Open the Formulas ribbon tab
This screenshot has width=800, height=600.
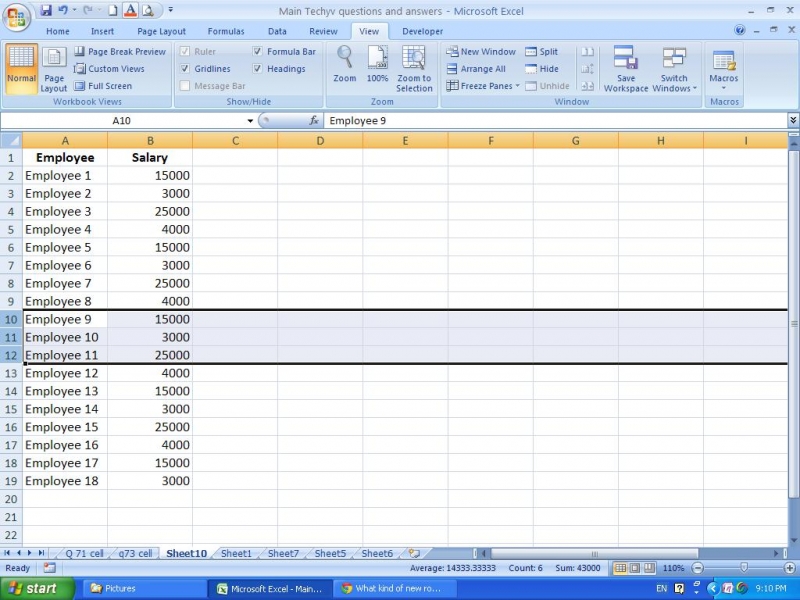pyautogui.click(x=225, y=31)
